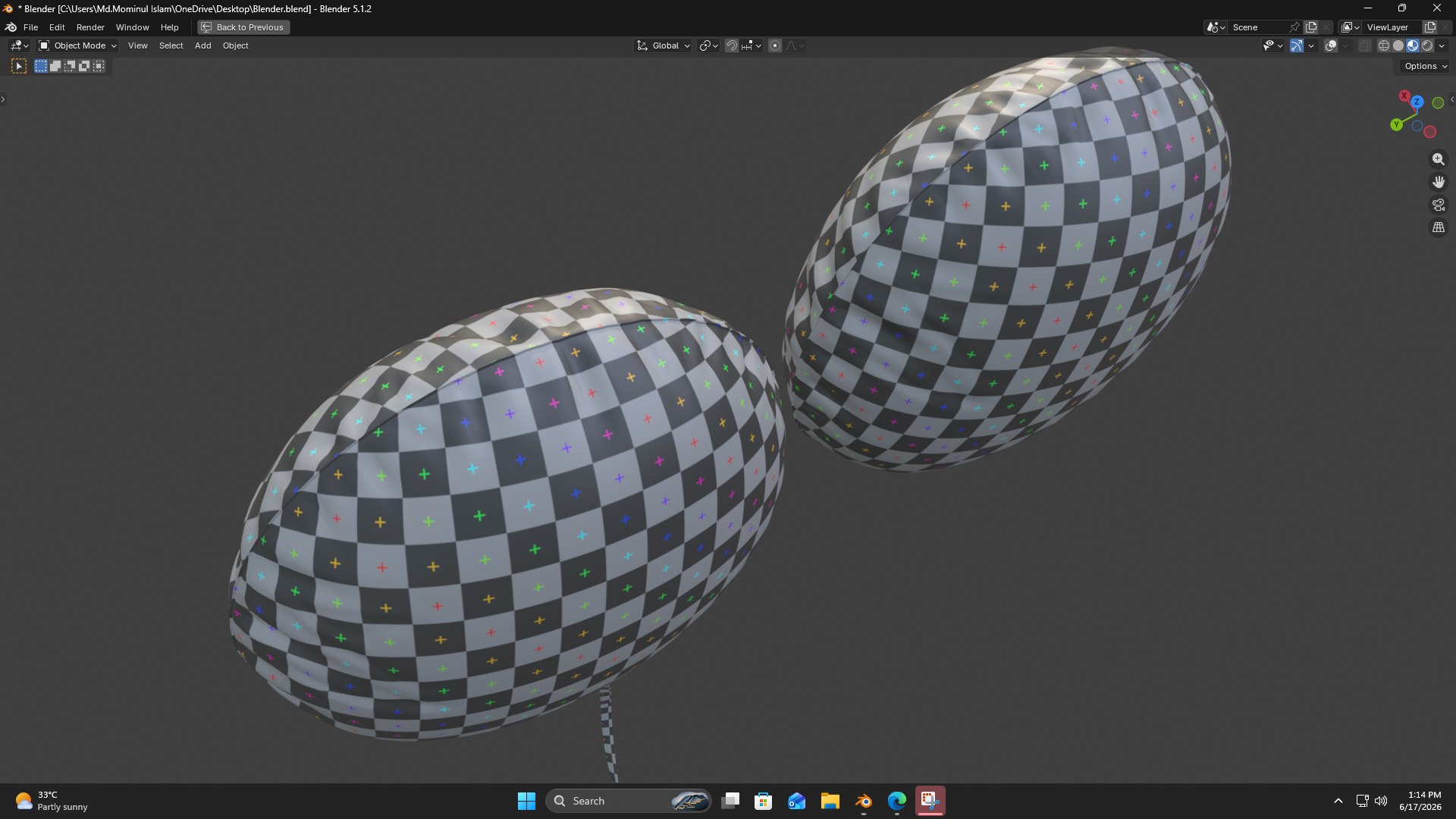
Task: Open the viewport shading options dropdown
Action: click(x=1442, y=45)
